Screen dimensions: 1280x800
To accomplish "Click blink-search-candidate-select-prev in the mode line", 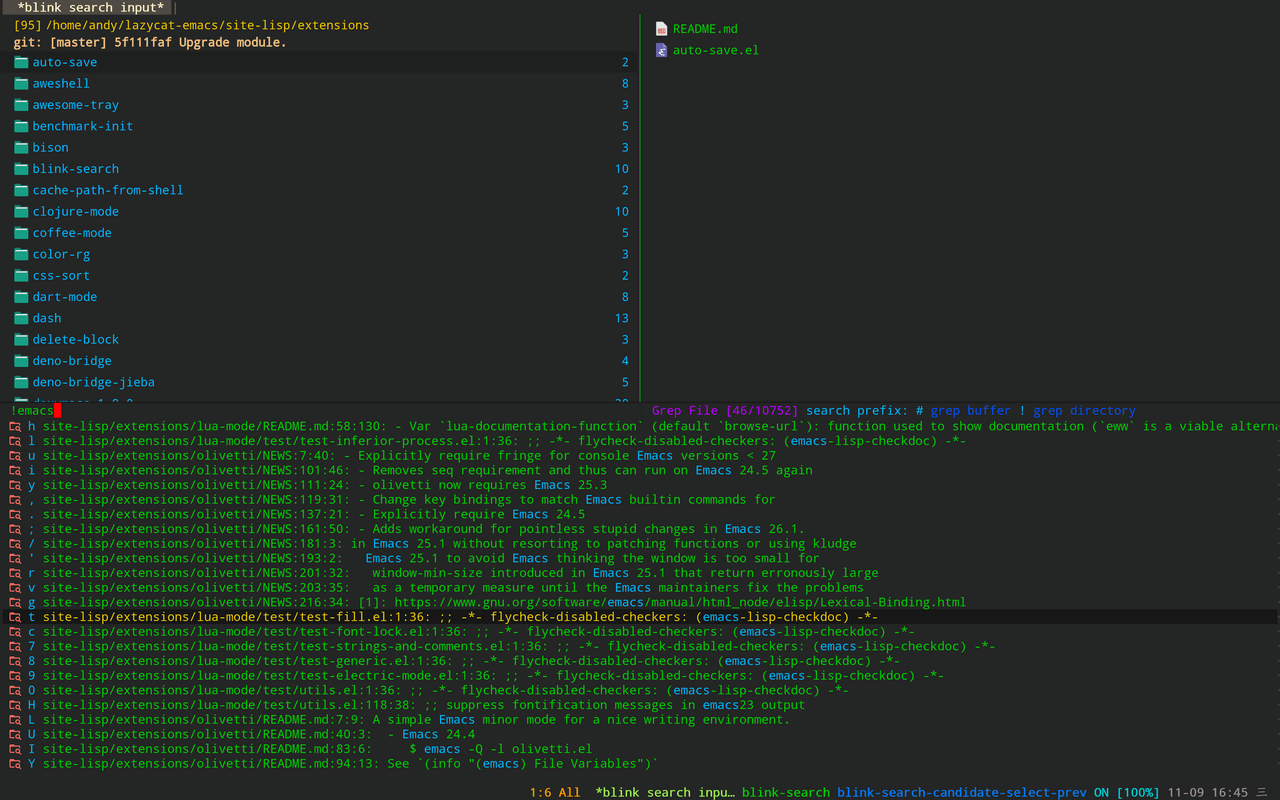I will (961, 792).
